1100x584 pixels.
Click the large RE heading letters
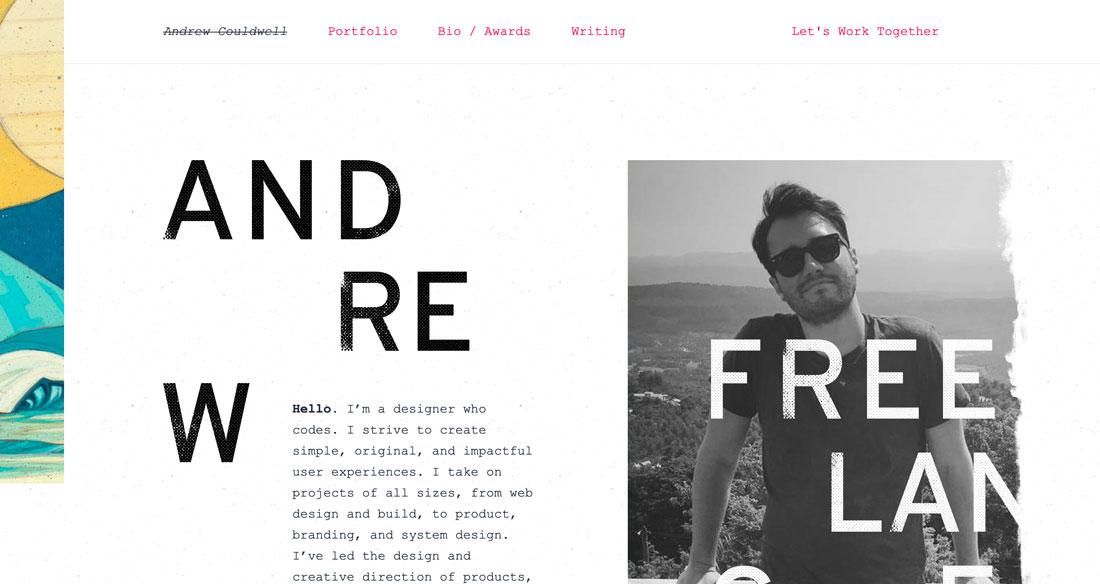point(405,311)
